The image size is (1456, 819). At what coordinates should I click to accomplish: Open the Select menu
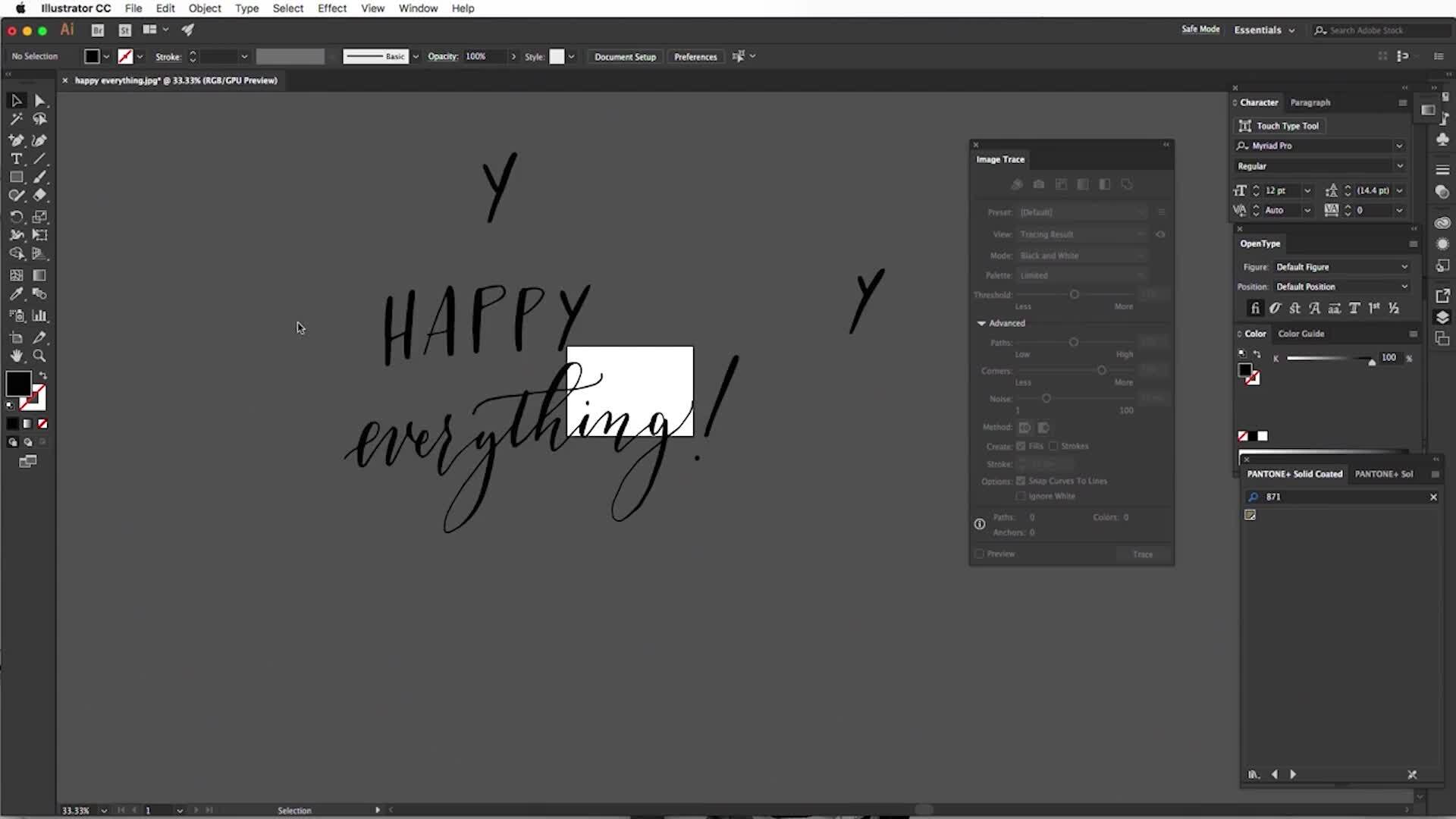288,8
